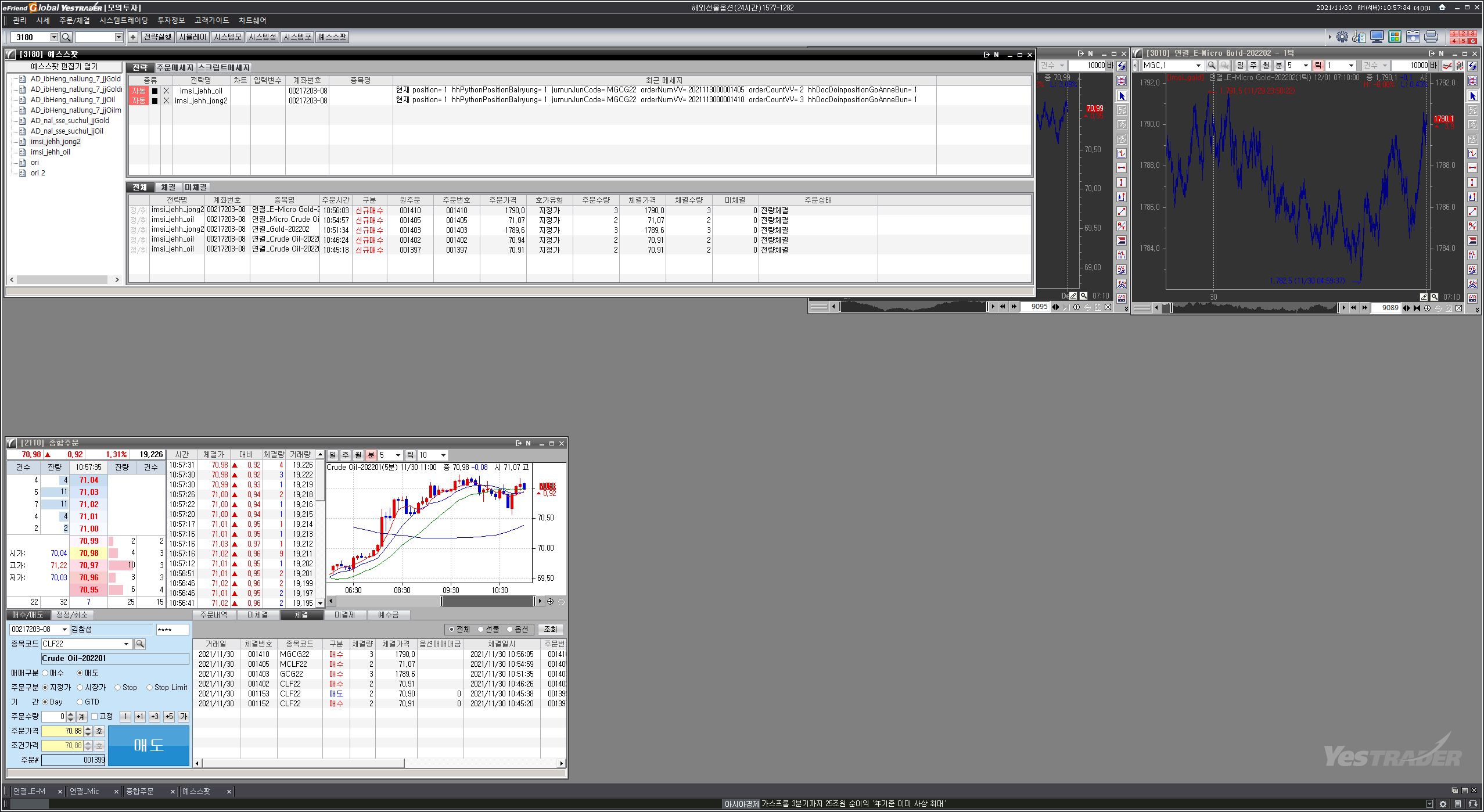The width and height of the screenshot is (1484, 812).
Task: Click search icon beside CLF22 code field
Action: point(139,644)
